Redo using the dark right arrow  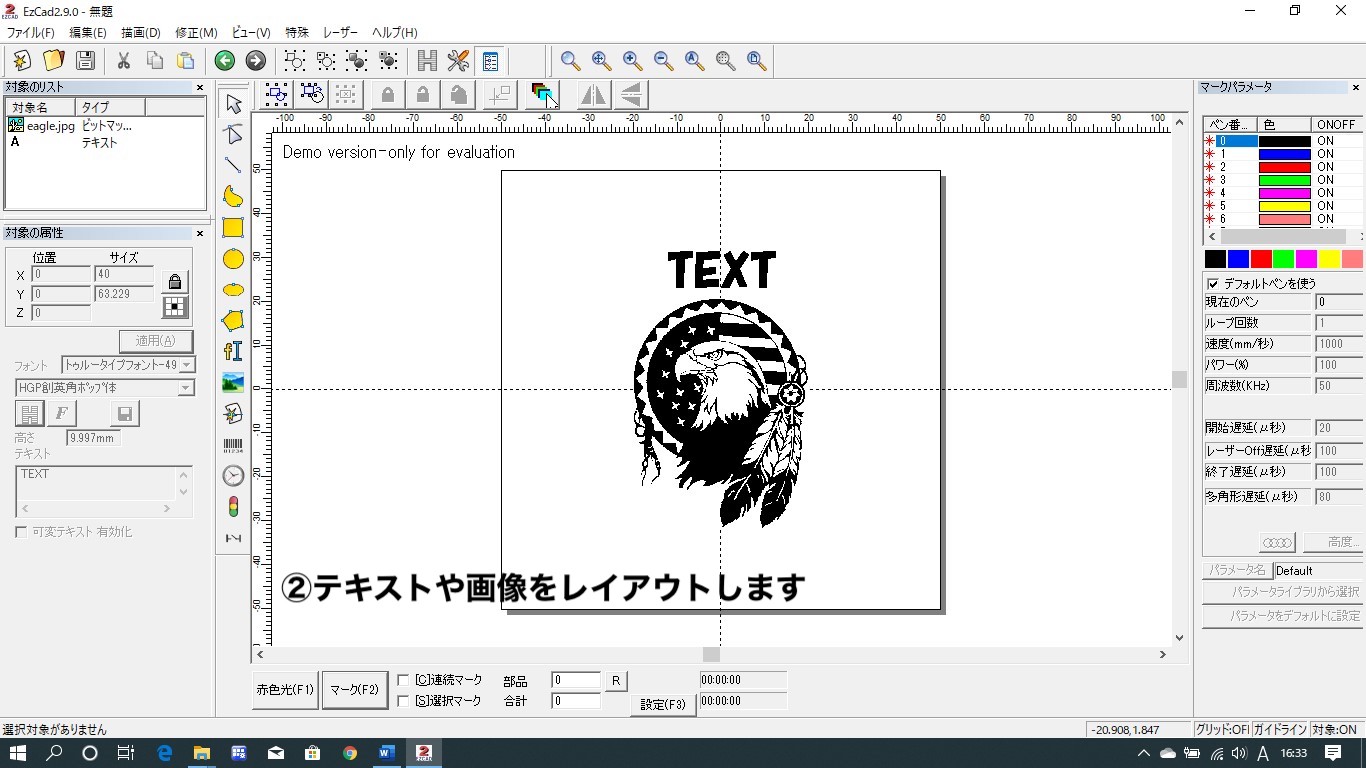point(256,61)
